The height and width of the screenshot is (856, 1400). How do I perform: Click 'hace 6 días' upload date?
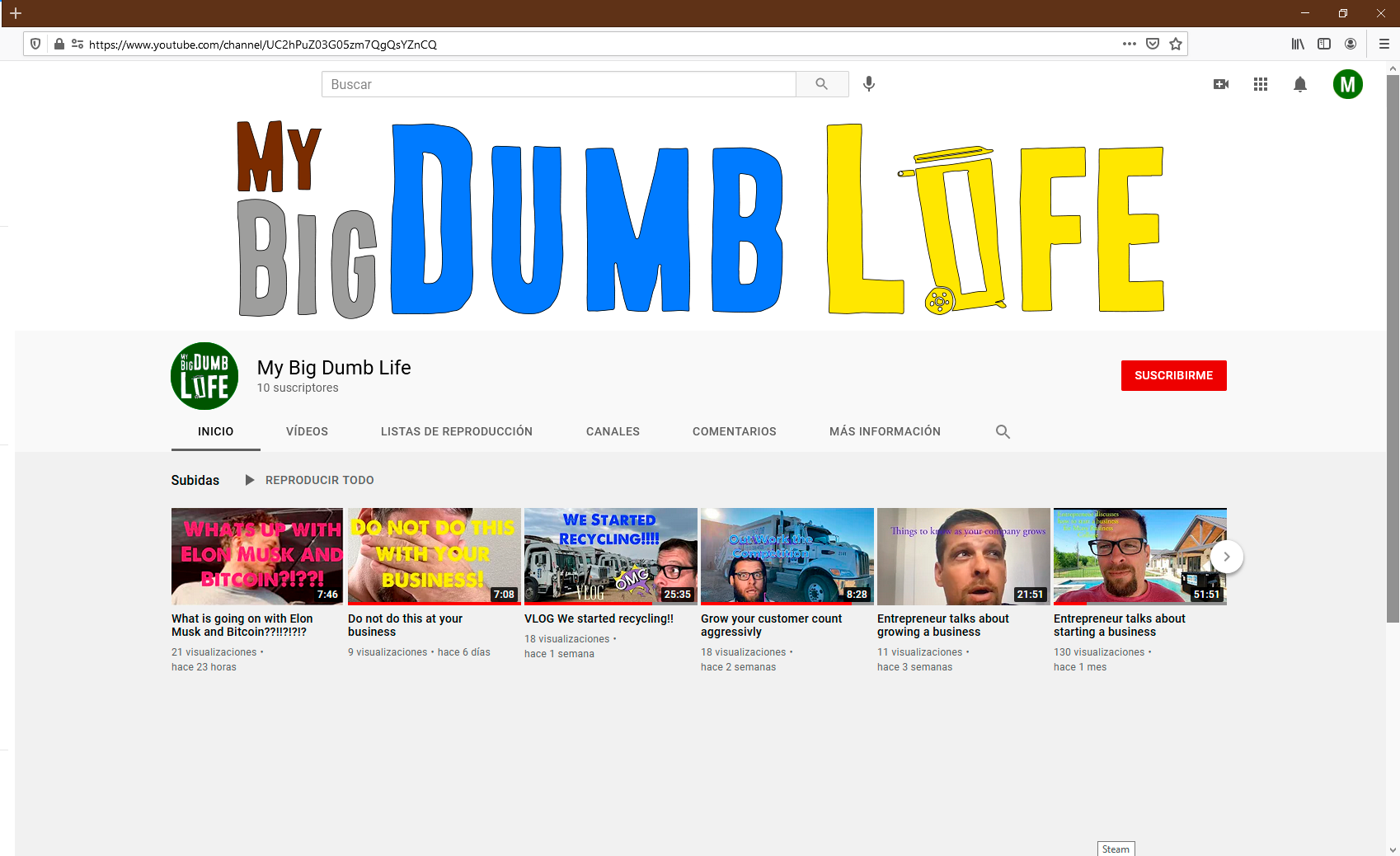click(x=464, y=652)
